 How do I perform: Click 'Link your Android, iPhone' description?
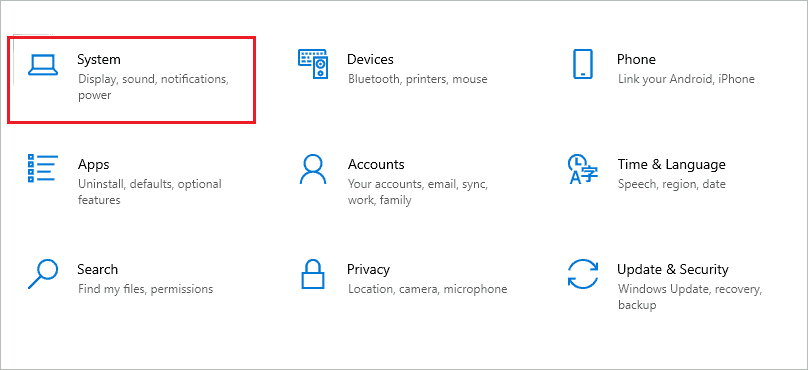(686, 79)
